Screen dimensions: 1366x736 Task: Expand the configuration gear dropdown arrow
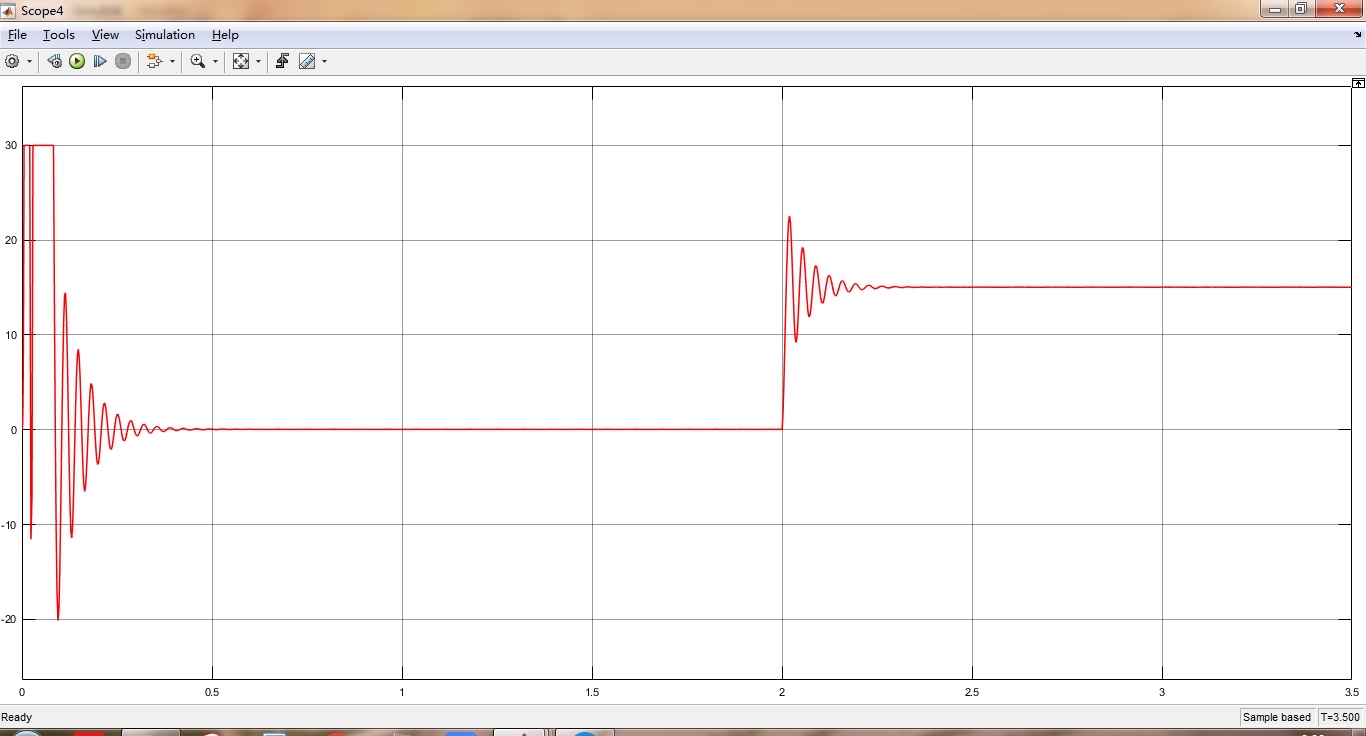pos(29,61)
